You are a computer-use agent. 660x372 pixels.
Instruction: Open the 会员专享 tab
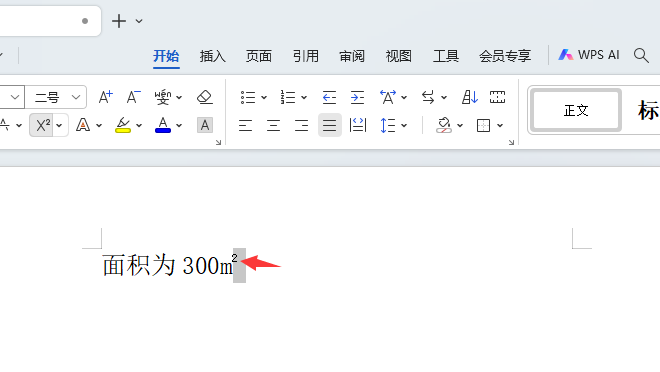point(505,56)
